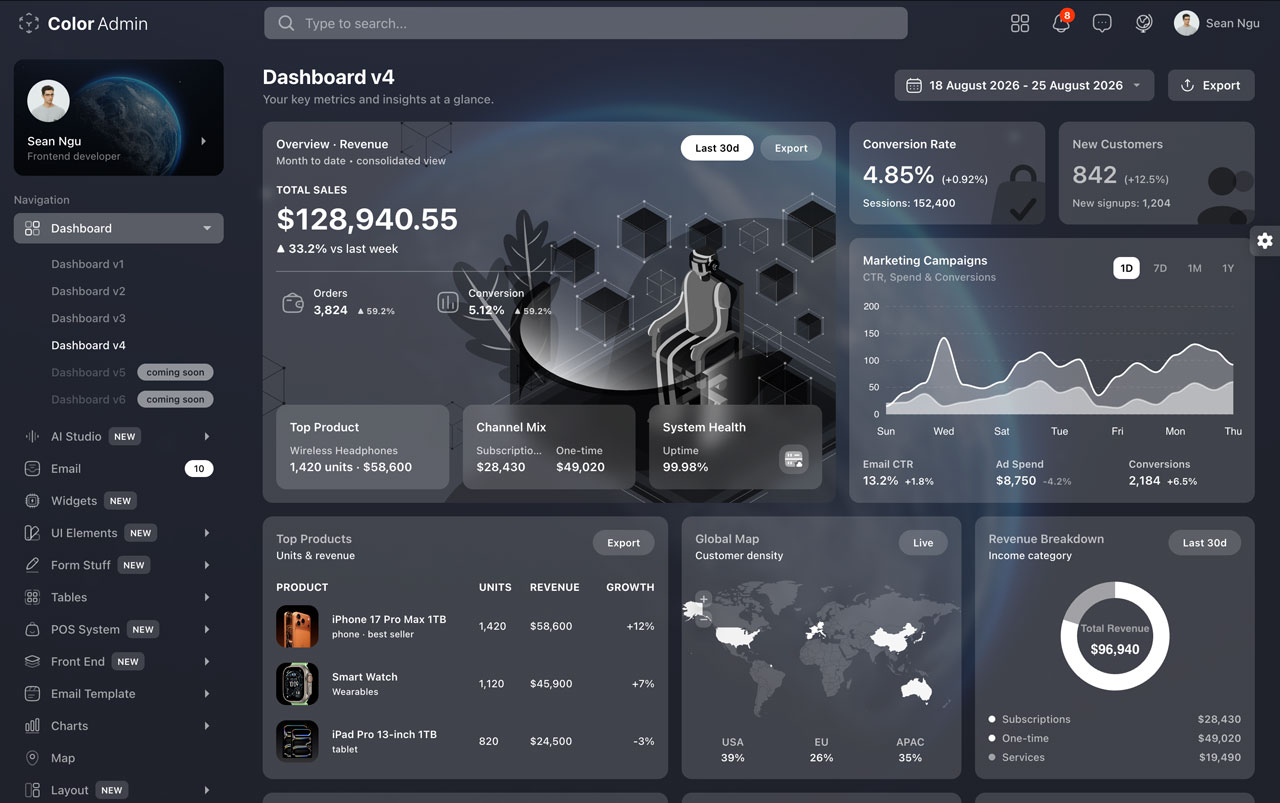
Task: Click the settings gear at right edge
Action: coord(1265,240)
